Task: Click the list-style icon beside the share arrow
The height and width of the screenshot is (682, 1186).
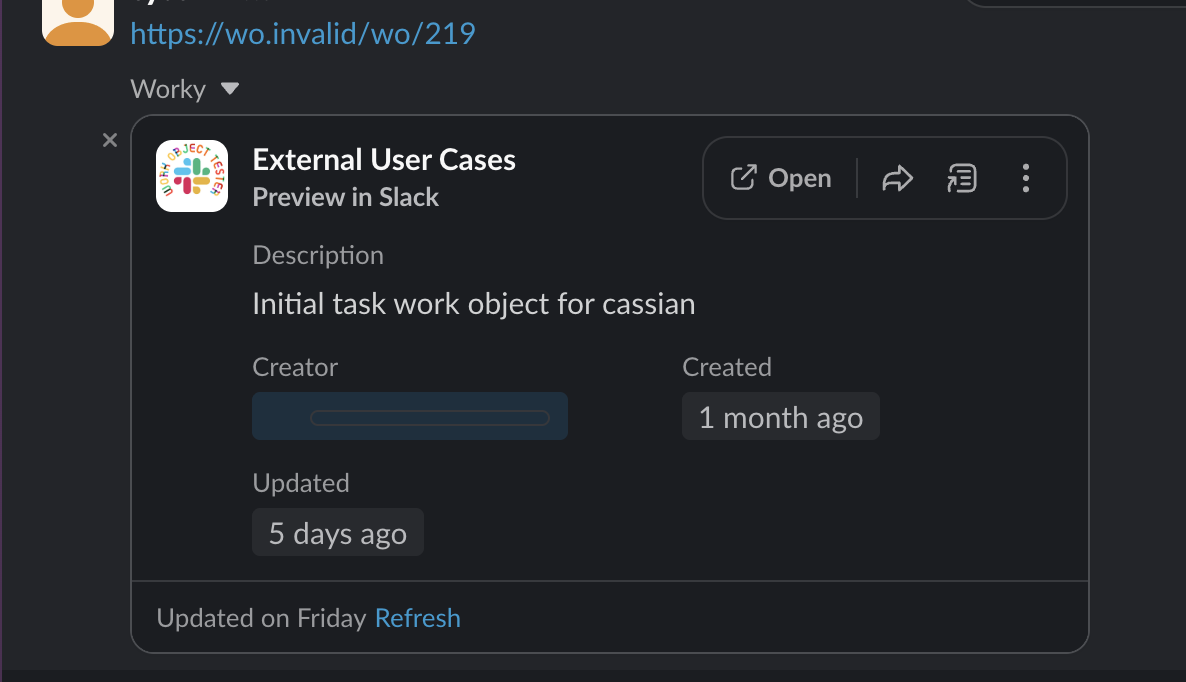Action: [961, 179]
